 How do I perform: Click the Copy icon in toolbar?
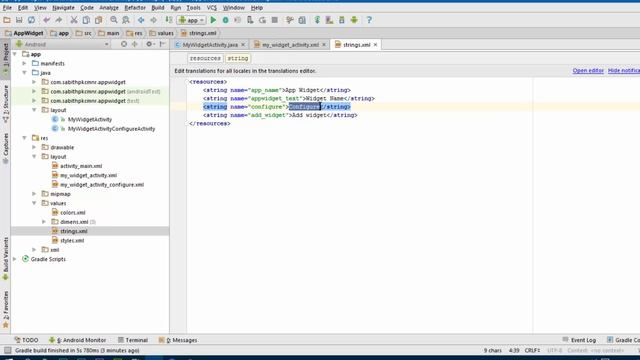pyautogui.click(x=86, y=20)
